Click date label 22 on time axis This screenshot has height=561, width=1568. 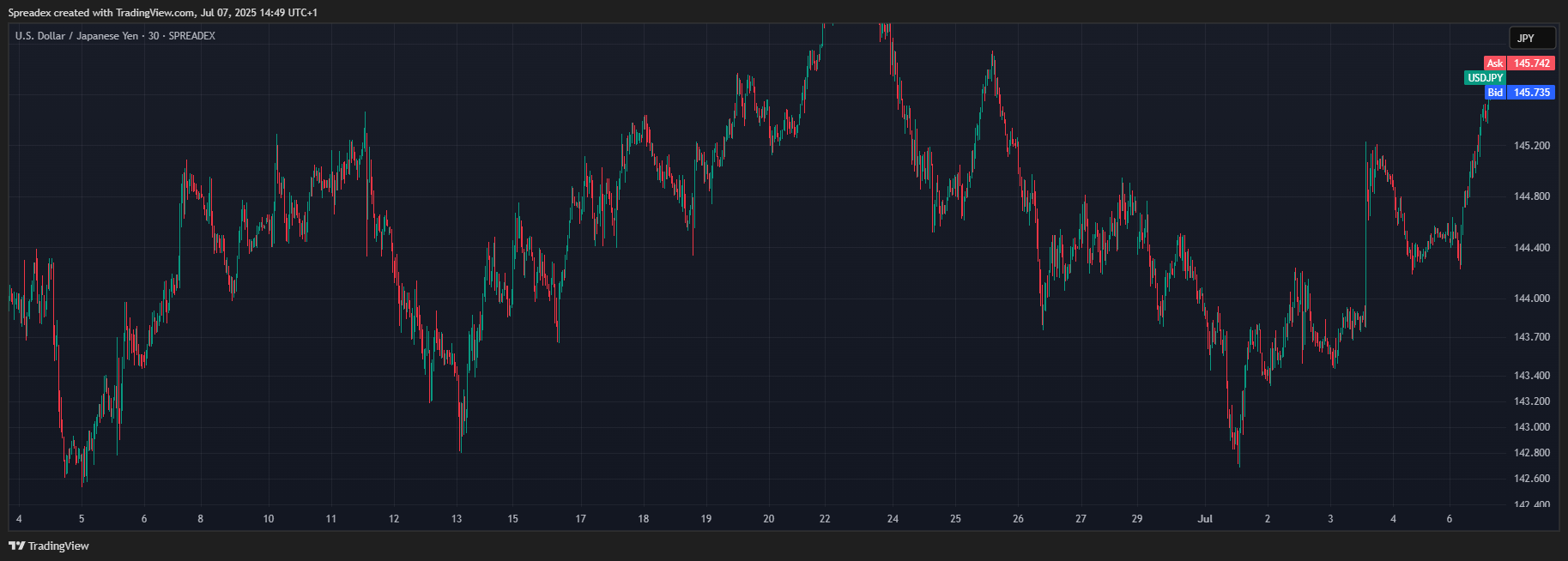[x=825, y=519]
